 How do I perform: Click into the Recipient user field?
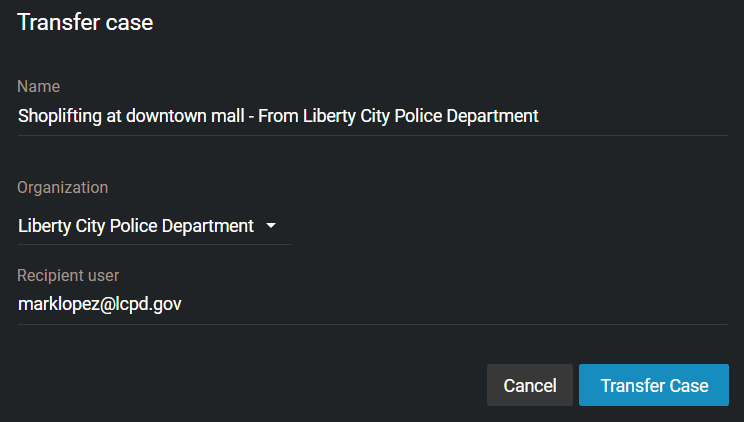(x=372, y=305)
